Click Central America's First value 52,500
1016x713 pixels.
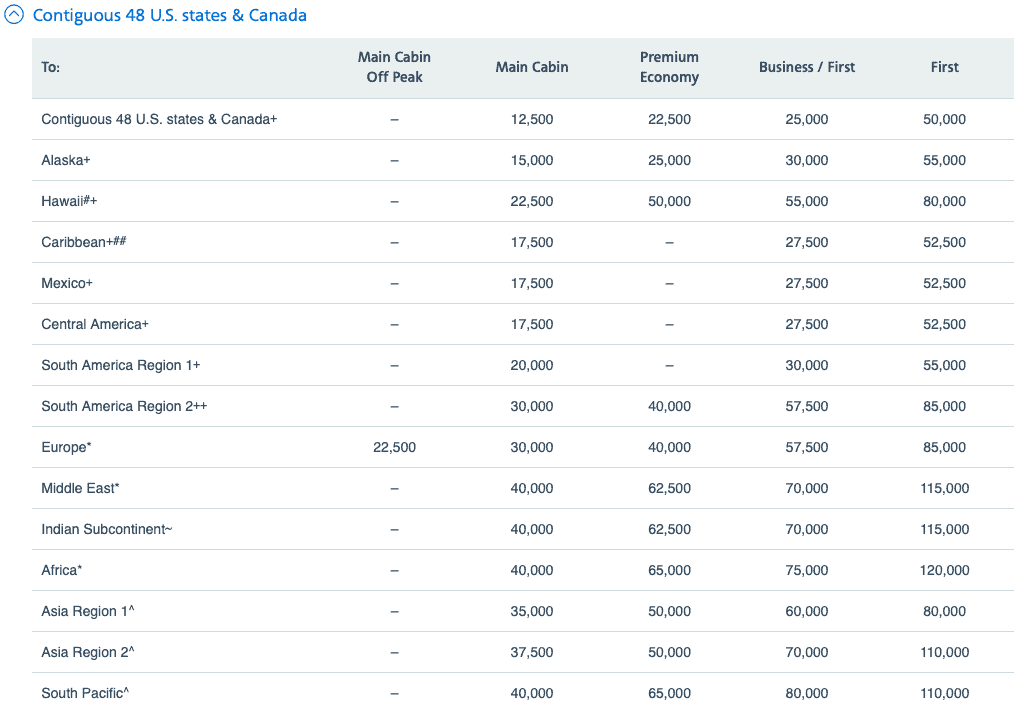[944, 324]
